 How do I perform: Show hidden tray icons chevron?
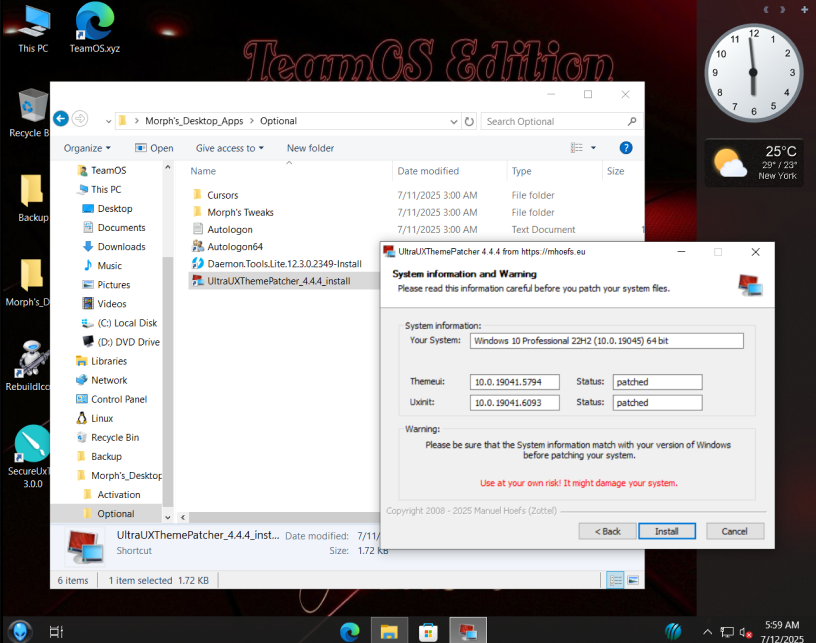click(707, 632)
